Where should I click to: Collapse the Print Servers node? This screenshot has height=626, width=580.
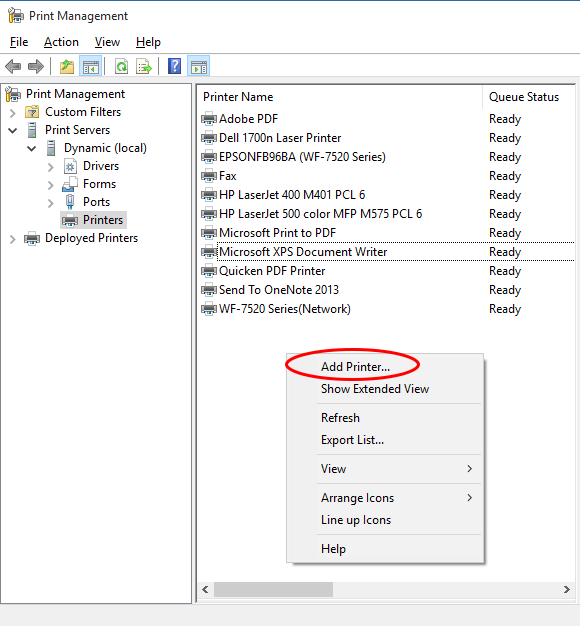[13, 131]
